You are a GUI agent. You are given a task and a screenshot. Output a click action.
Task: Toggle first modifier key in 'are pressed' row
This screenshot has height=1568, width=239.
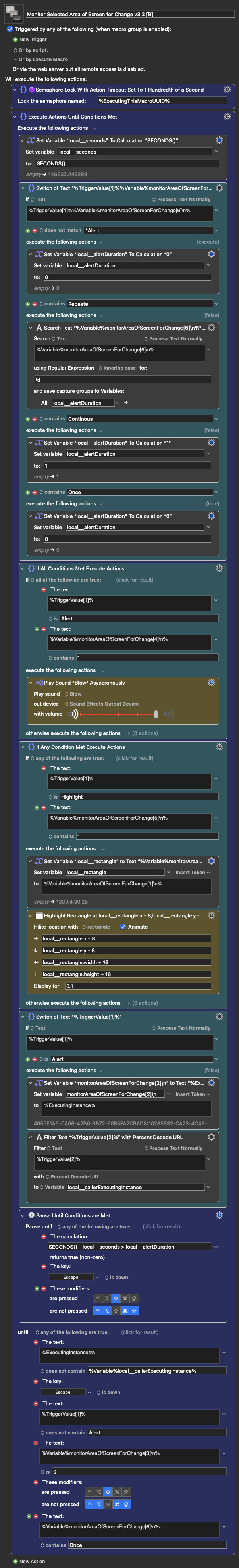98,1298
